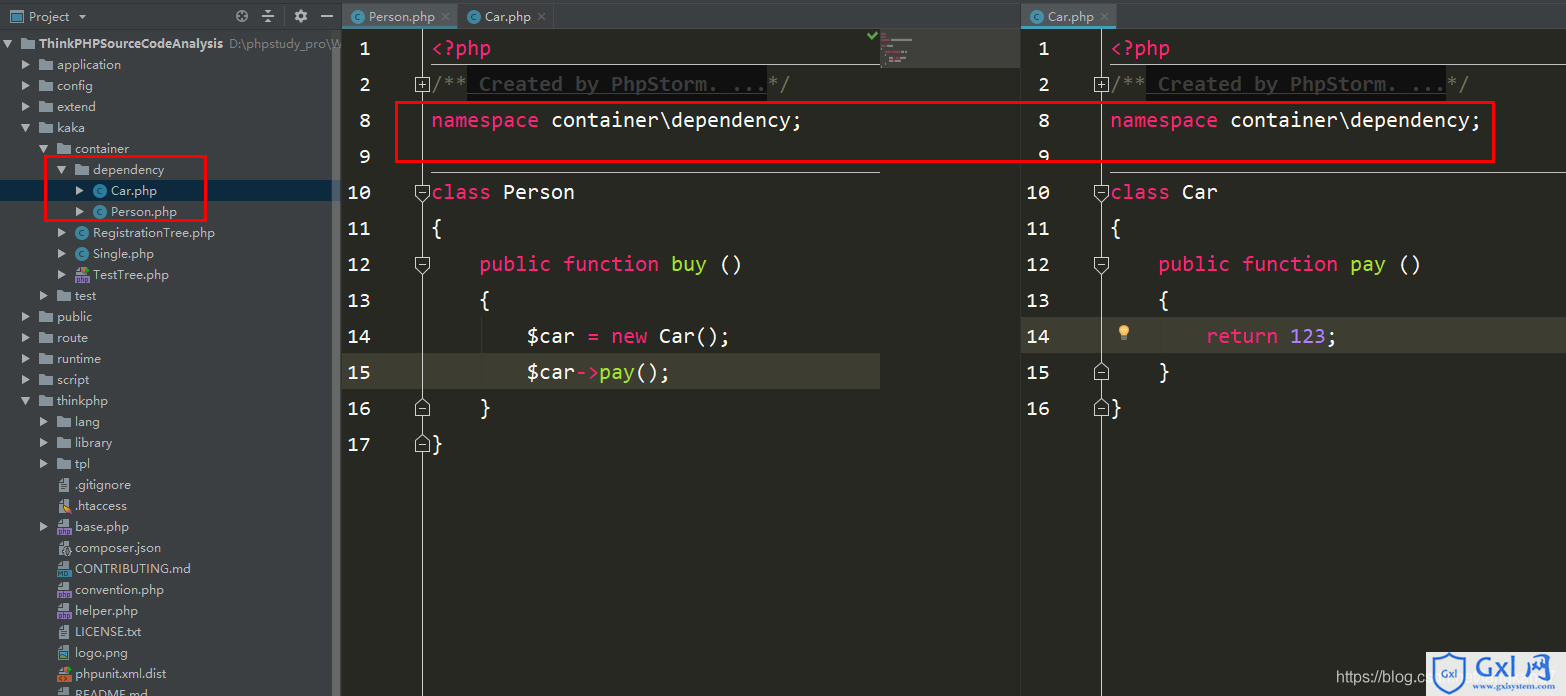Close the left Car.php tab
This screenshot has height=696, width=1566.
541,17
